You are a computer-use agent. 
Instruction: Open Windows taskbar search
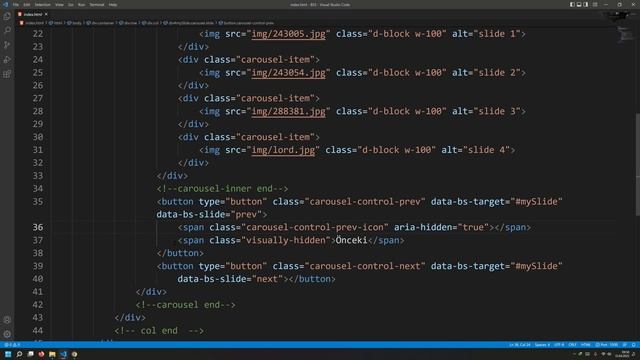coord(19,354)
